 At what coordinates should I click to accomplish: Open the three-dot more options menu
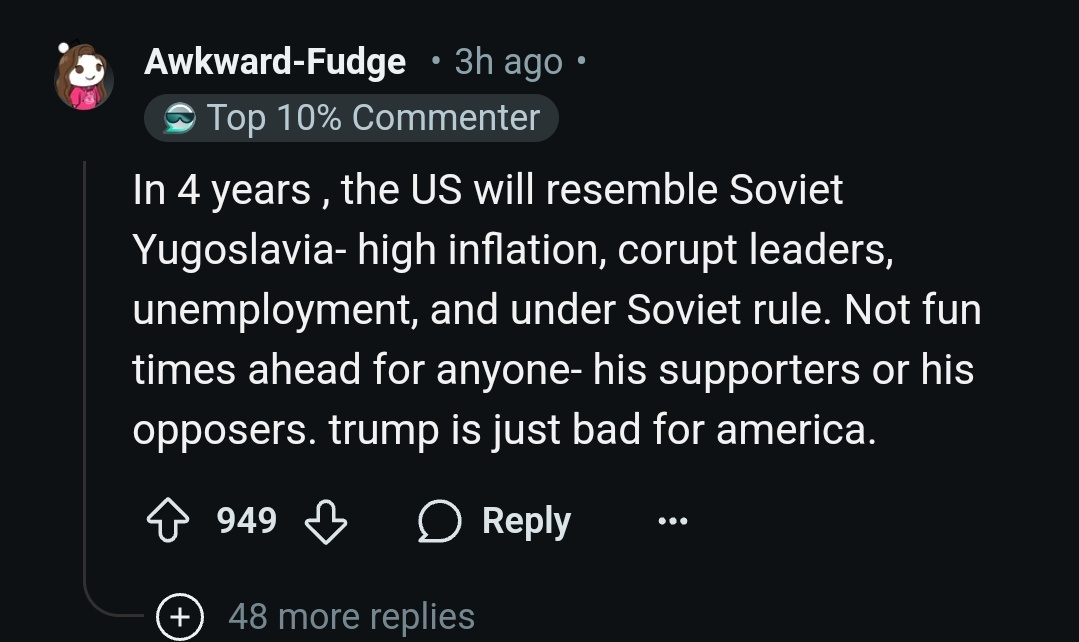click(x=673, y=521)
